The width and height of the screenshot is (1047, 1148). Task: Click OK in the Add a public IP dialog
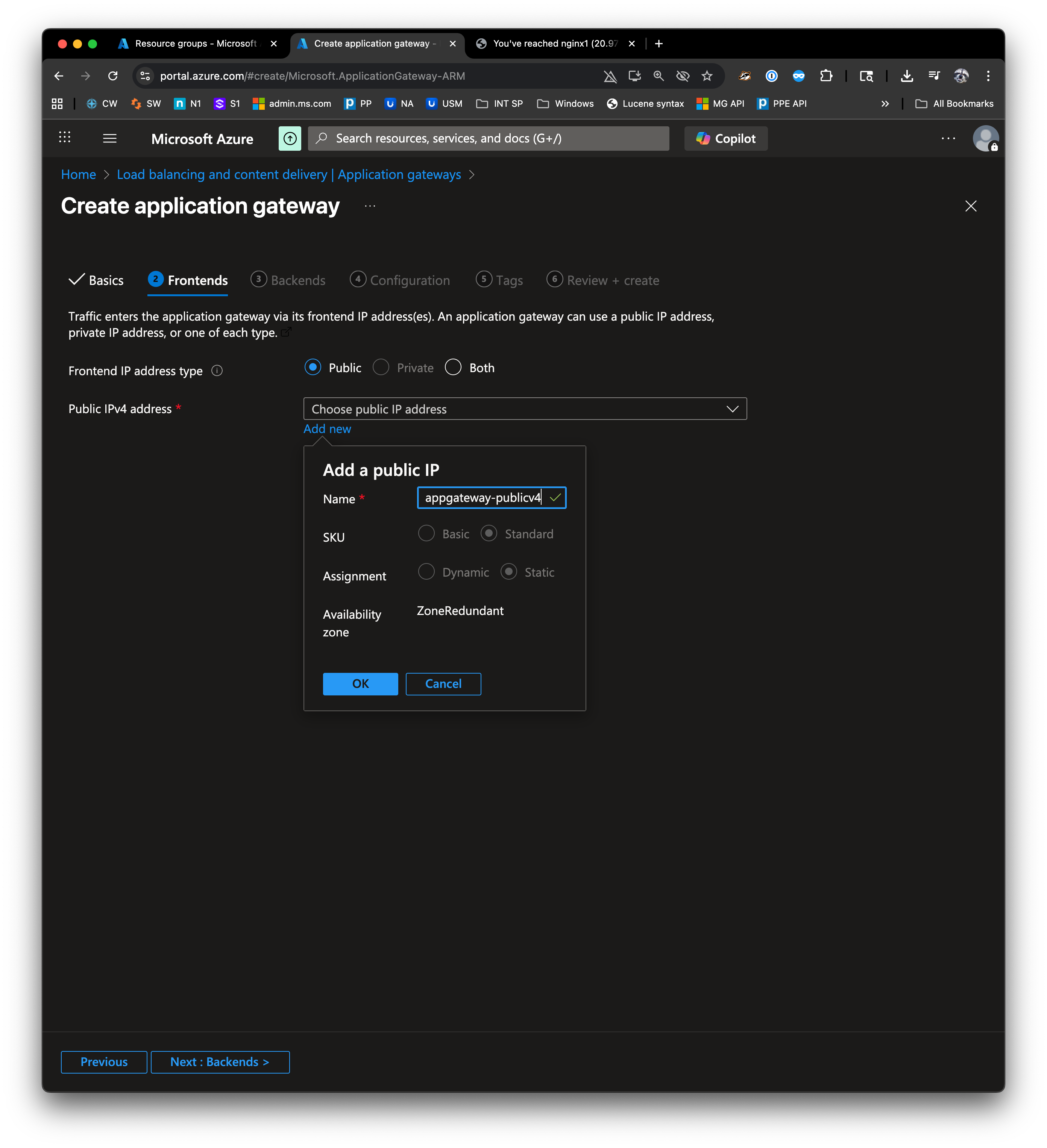pyautogui.click(x=360, y=683)
